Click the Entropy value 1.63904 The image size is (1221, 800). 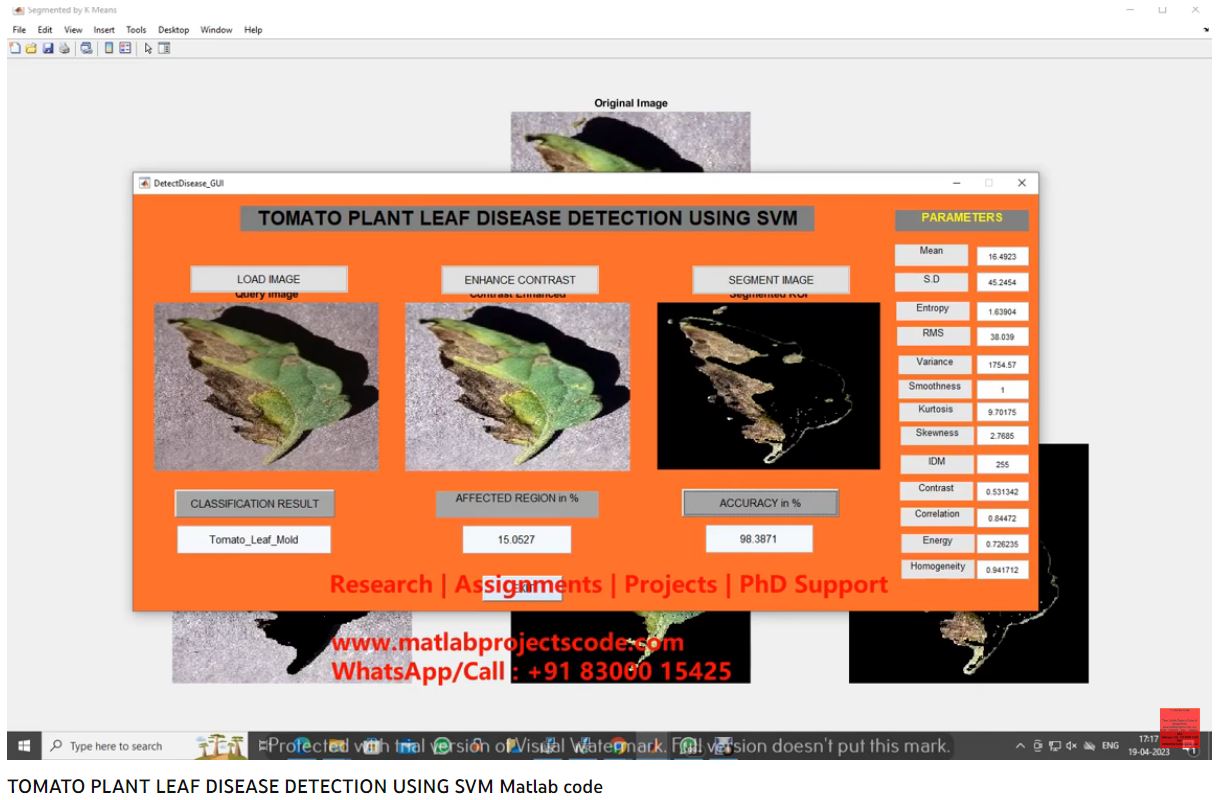pyautogui.click(x=1002, y=312)
